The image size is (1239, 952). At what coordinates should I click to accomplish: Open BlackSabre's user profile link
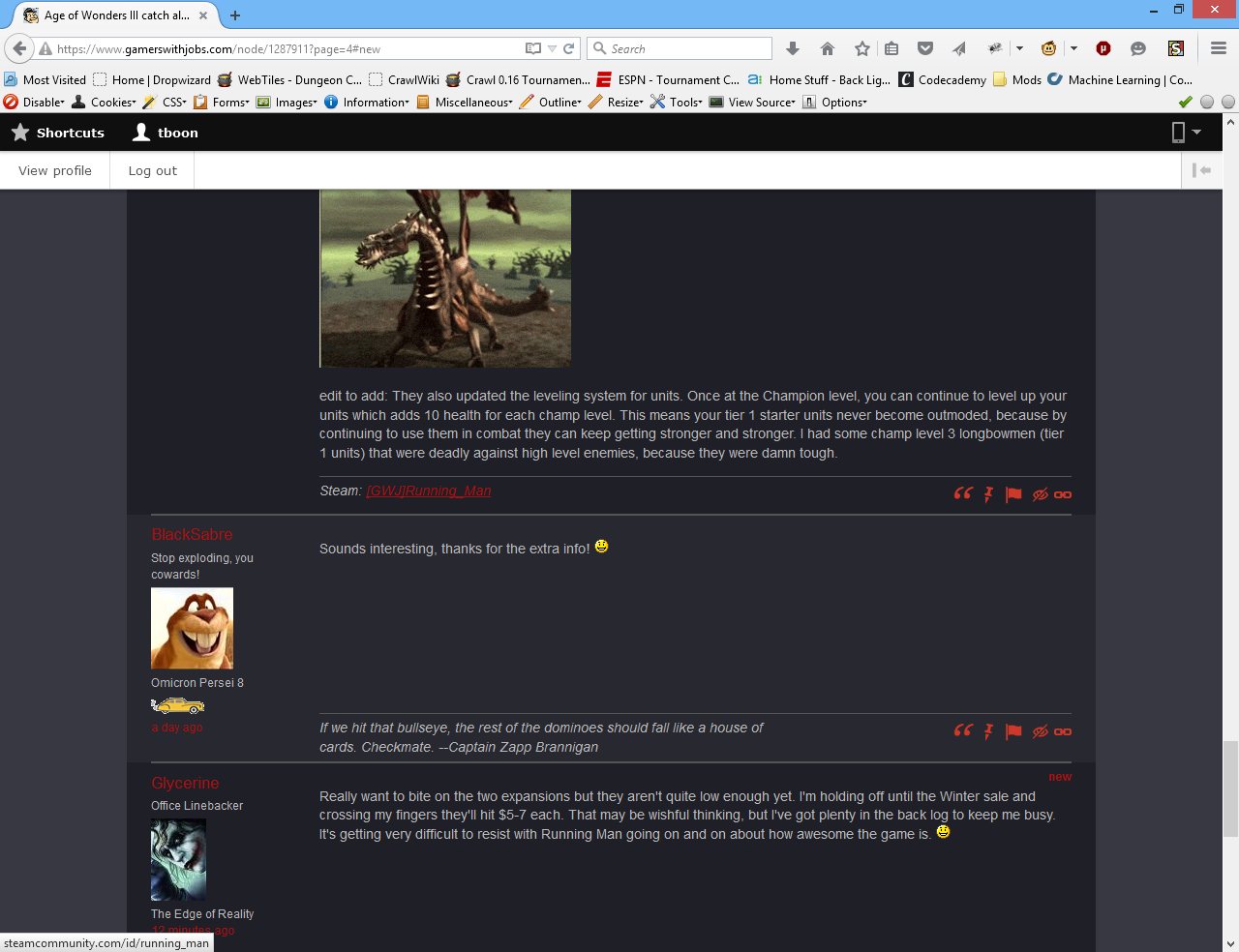click(x=192, y=534)
